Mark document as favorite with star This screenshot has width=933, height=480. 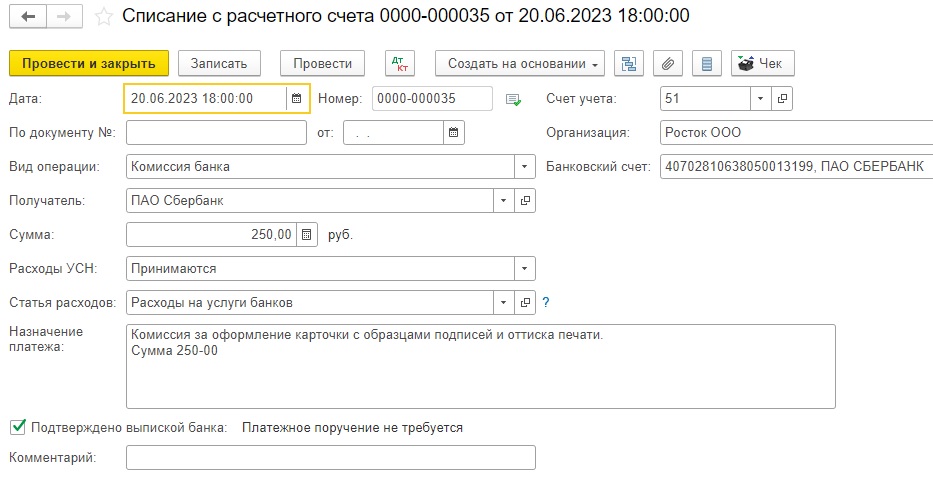pos(104,17)
